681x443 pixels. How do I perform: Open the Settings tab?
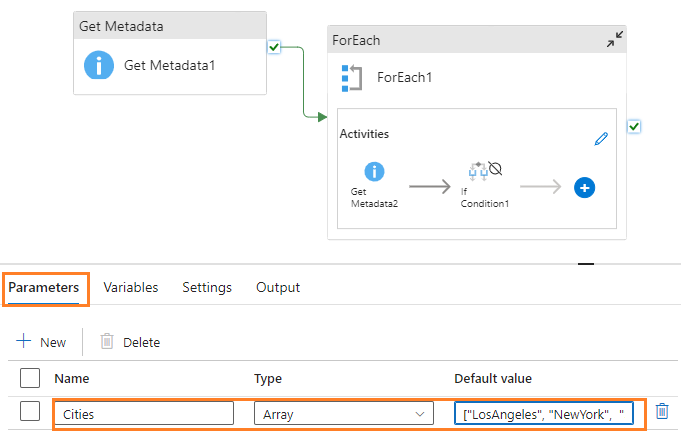pyautogui.click(x=207, y=287)
